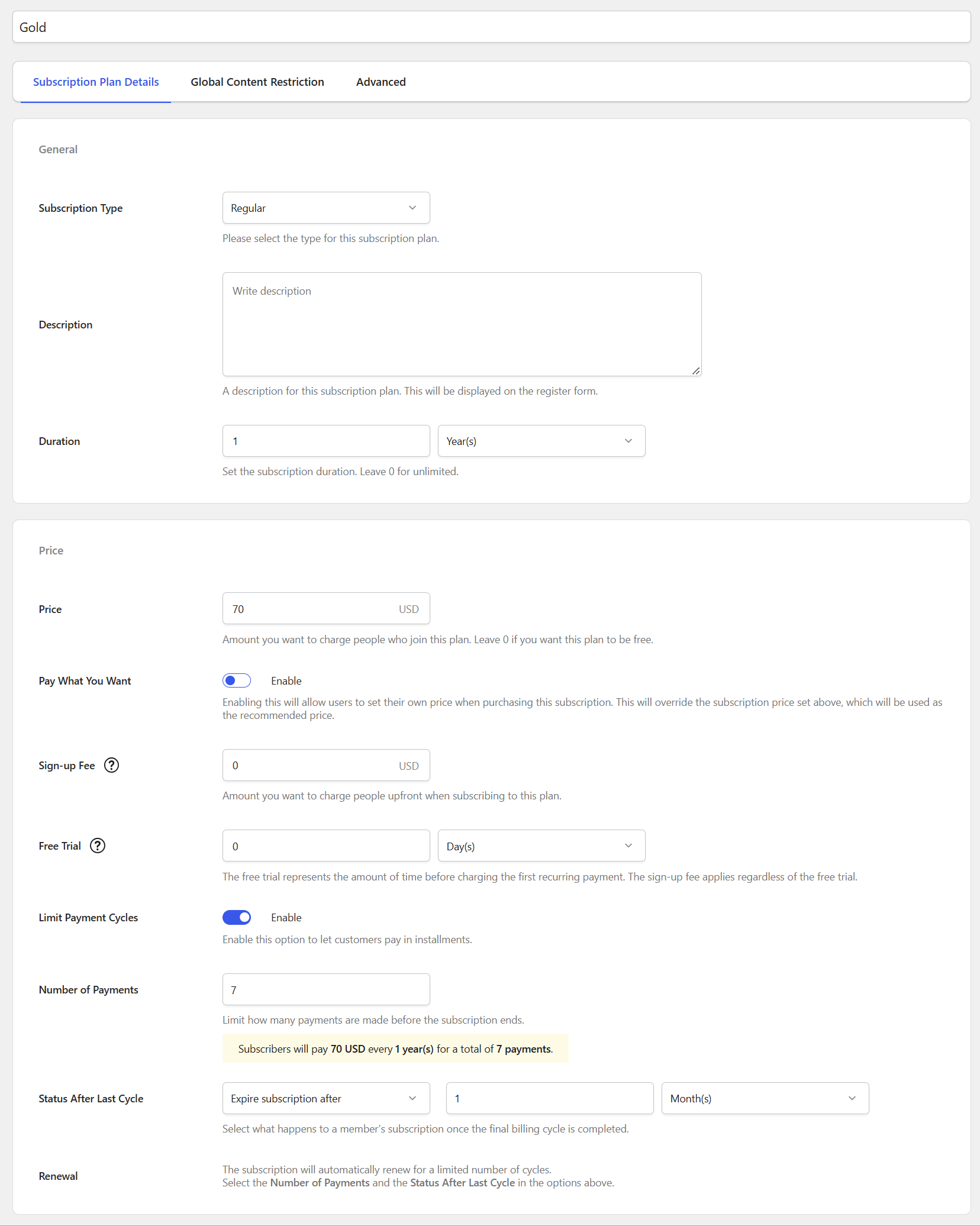Toggle the Pay What You Want switch

click(237, 680)
